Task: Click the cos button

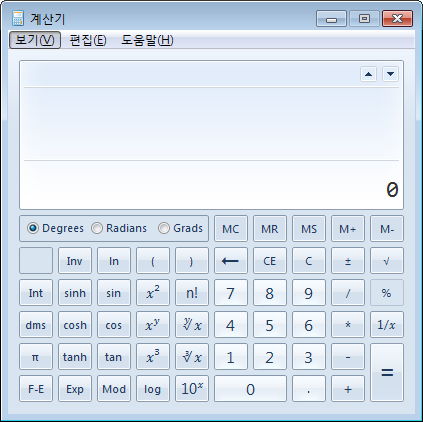Action: tap(114, 325)
